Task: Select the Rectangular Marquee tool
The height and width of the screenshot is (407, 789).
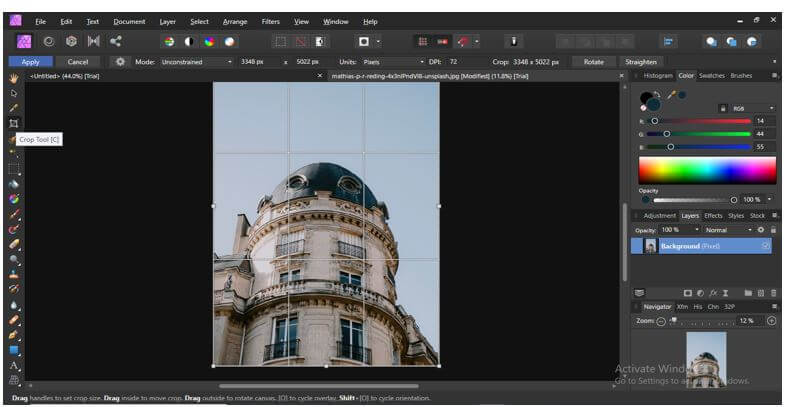Action: click(x=14, y=169)
